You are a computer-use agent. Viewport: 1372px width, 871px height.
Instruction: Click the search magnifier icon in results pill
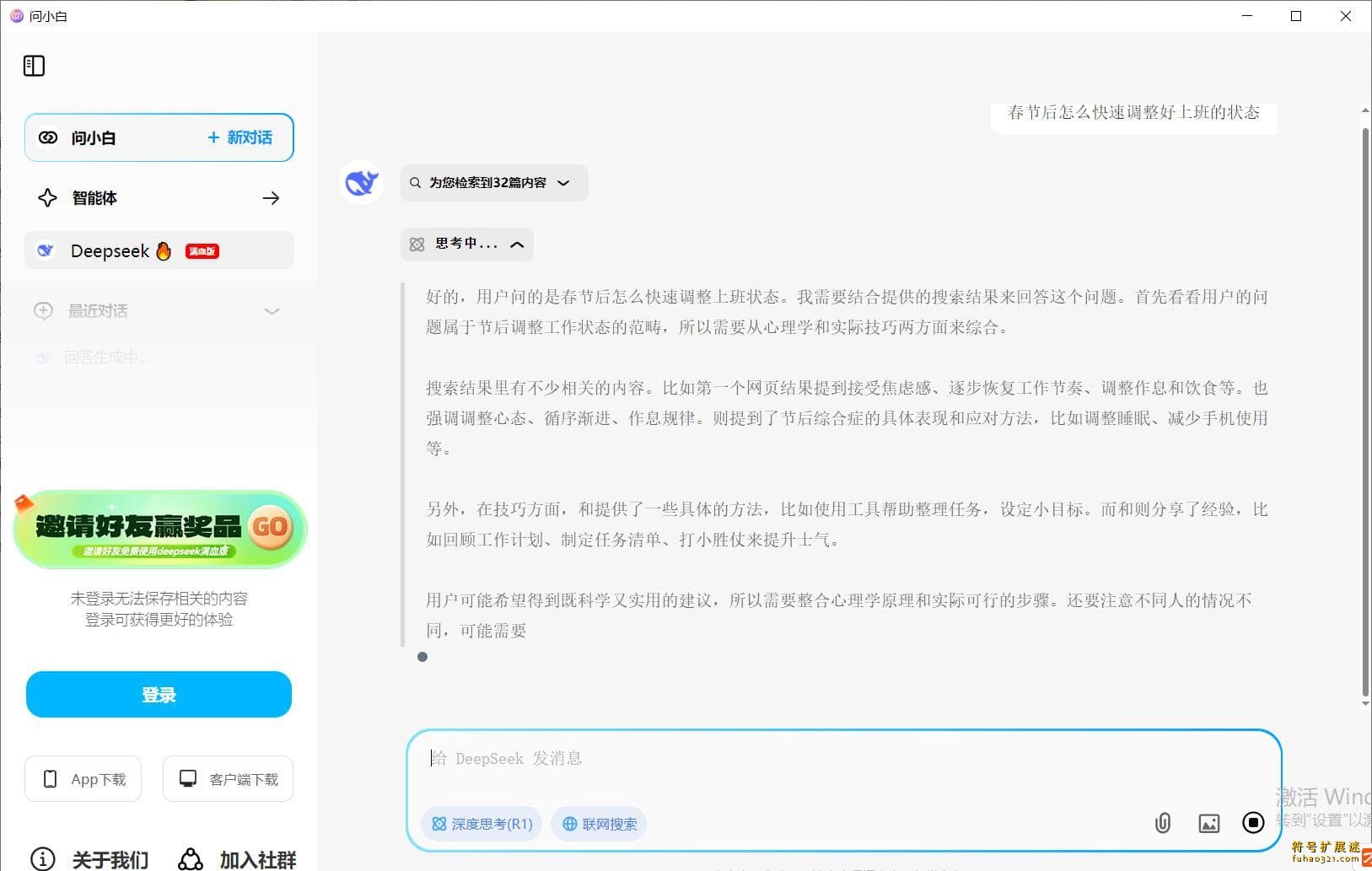416,183
